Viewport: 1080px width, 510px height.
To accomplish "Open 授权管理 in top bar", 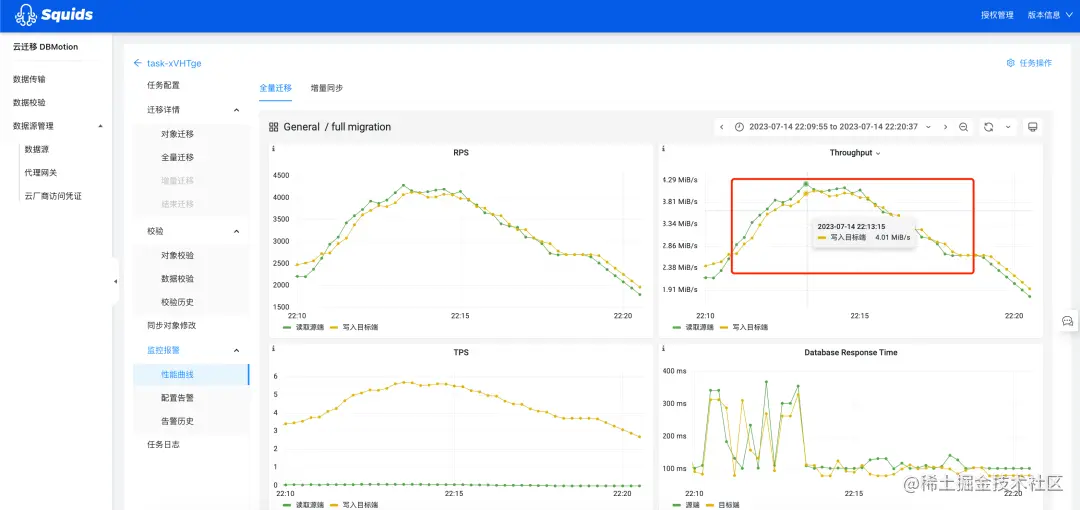I will [997, 14].
